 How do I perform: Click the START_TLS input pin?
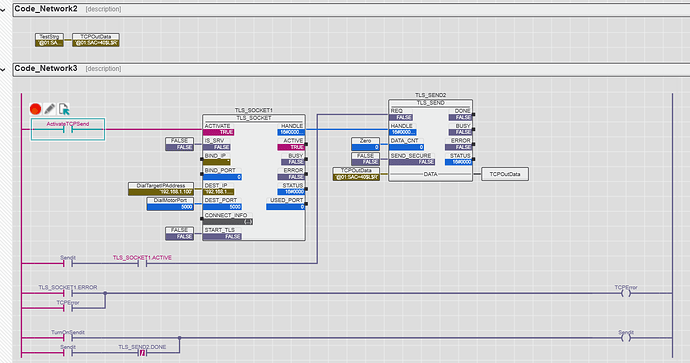(x=222, y=233)
